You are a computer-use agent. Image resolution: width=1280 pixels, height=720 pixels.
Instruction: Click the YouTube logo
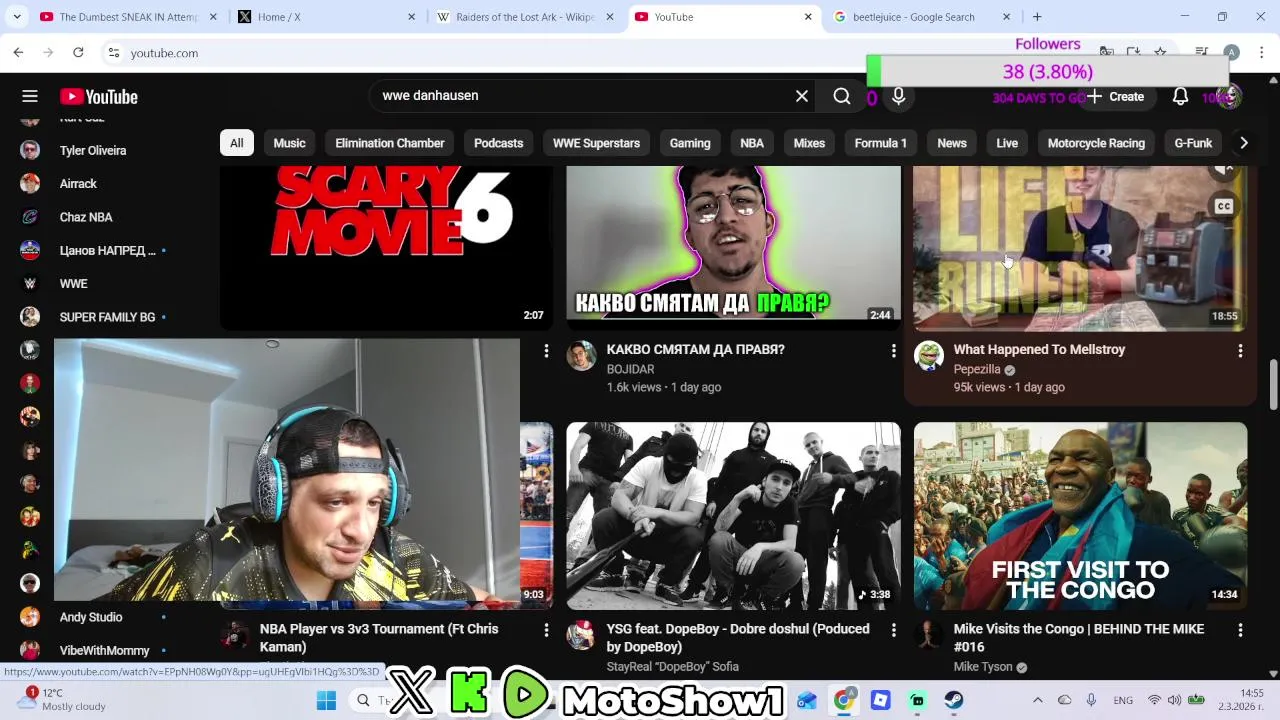coord(99,96)
